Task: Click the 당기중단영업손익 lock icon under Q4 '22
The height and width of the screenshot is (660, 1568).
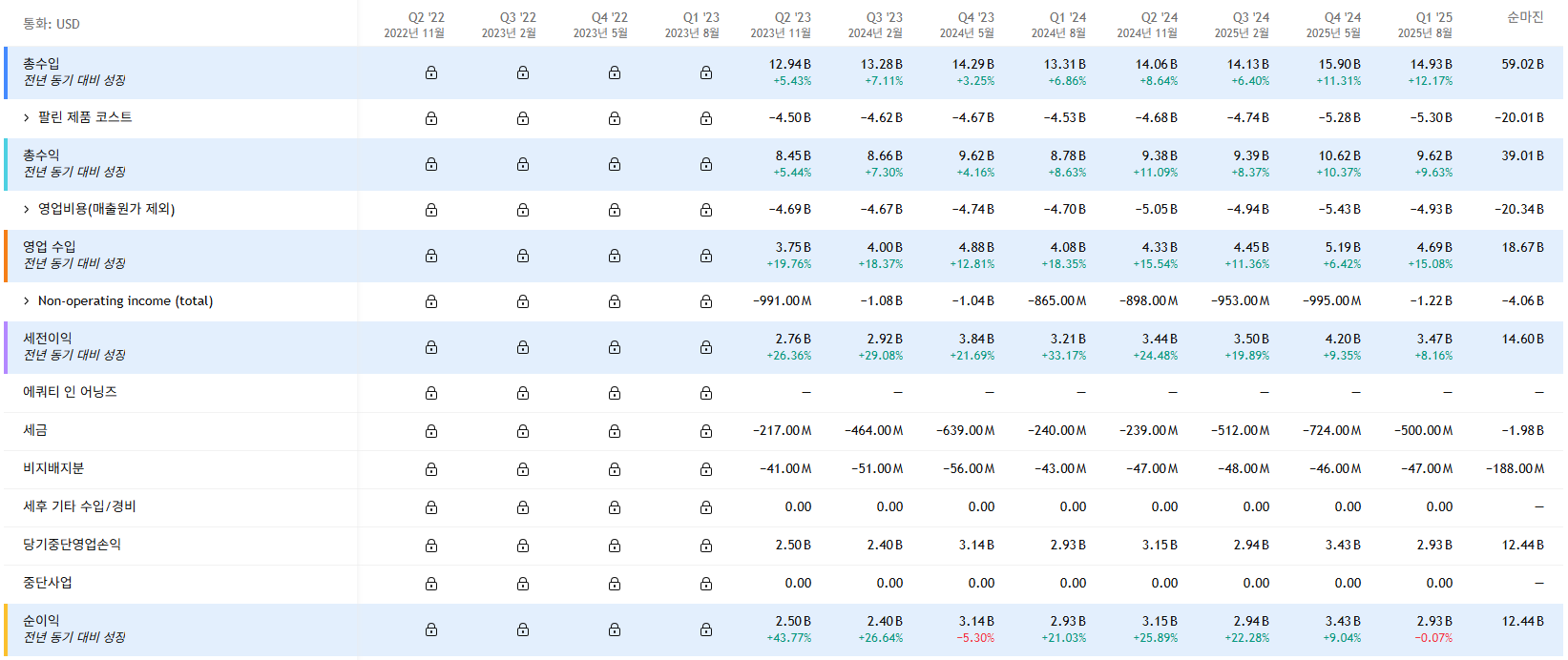Action: (x=615, y=546)
